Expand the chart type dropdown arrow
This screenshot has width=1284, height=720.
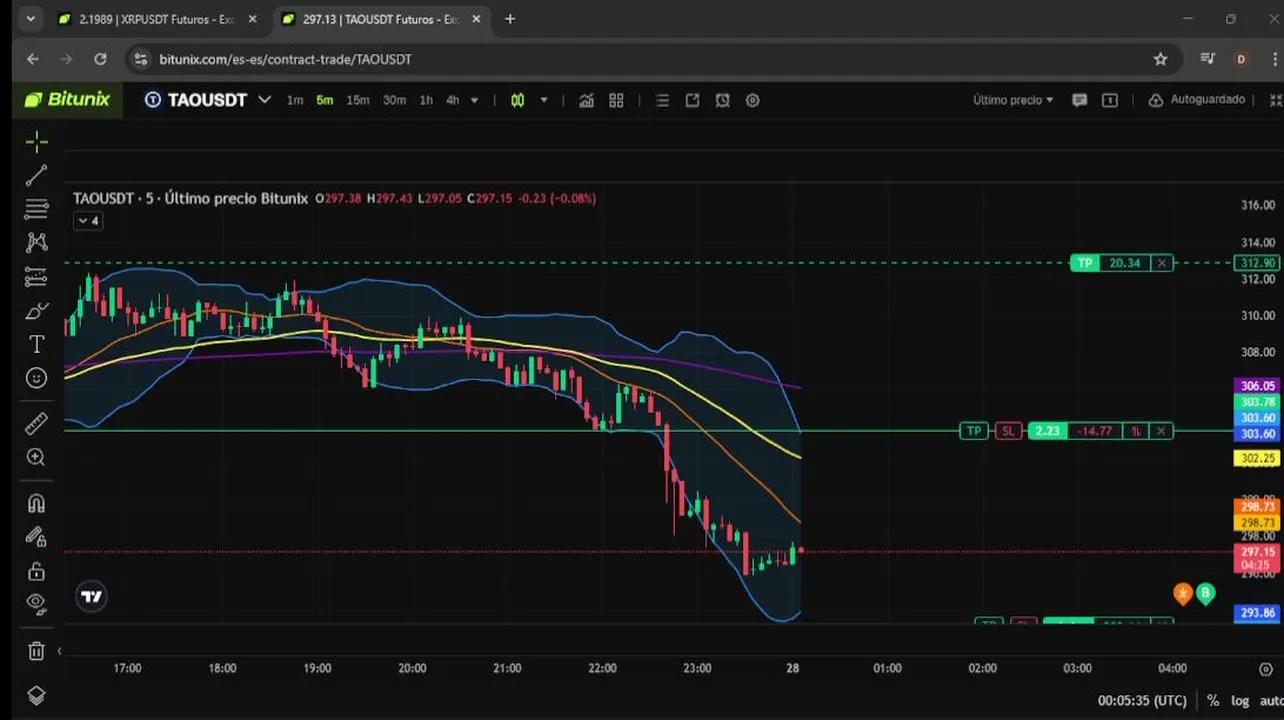[x=544, y=100]
